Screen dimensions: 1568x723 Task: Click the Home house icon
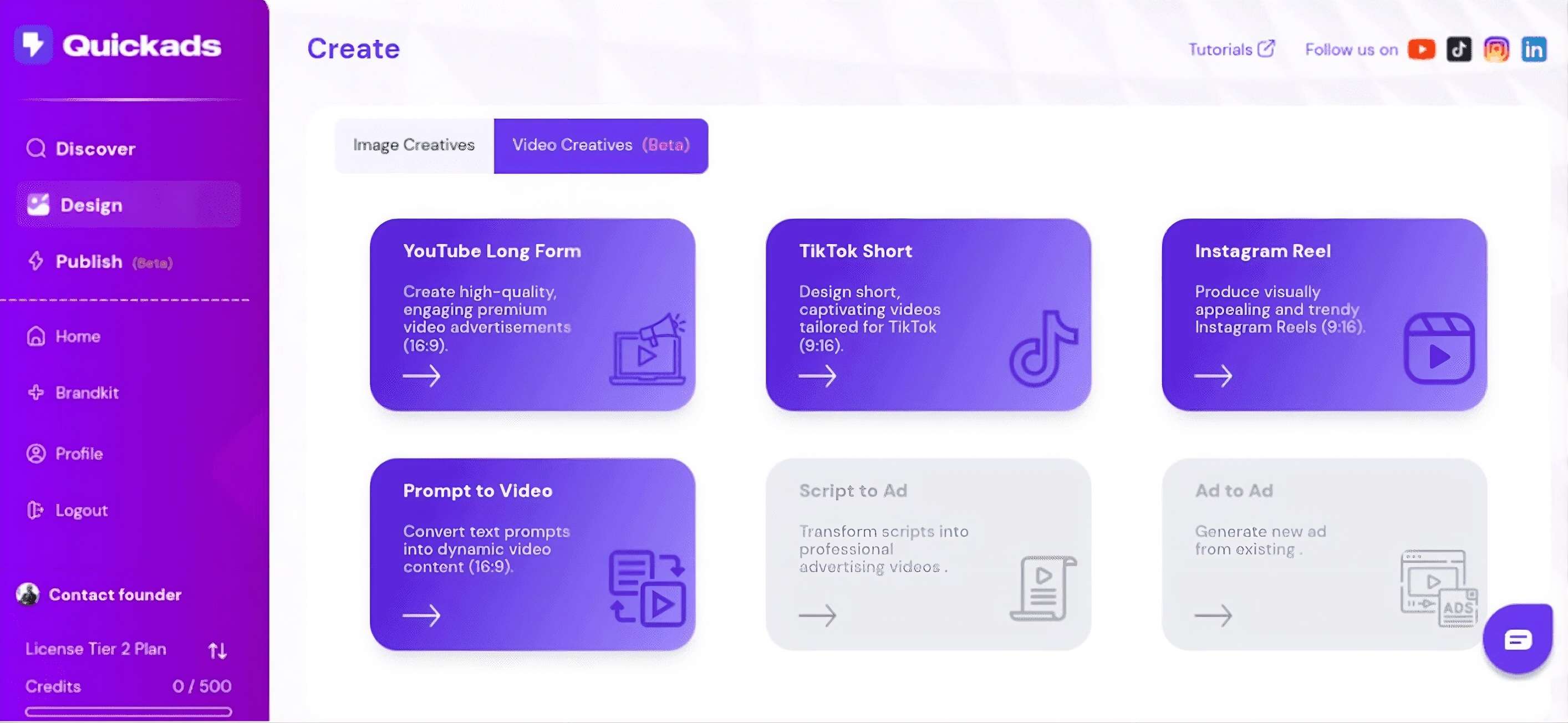(36, 336)
